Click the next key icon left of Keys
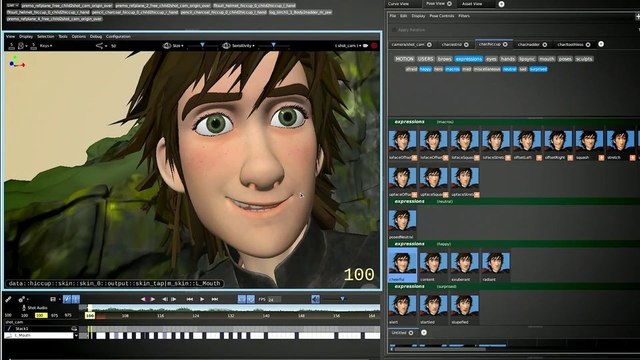Viewport: 640px width, 360px height. coord(33,46)
